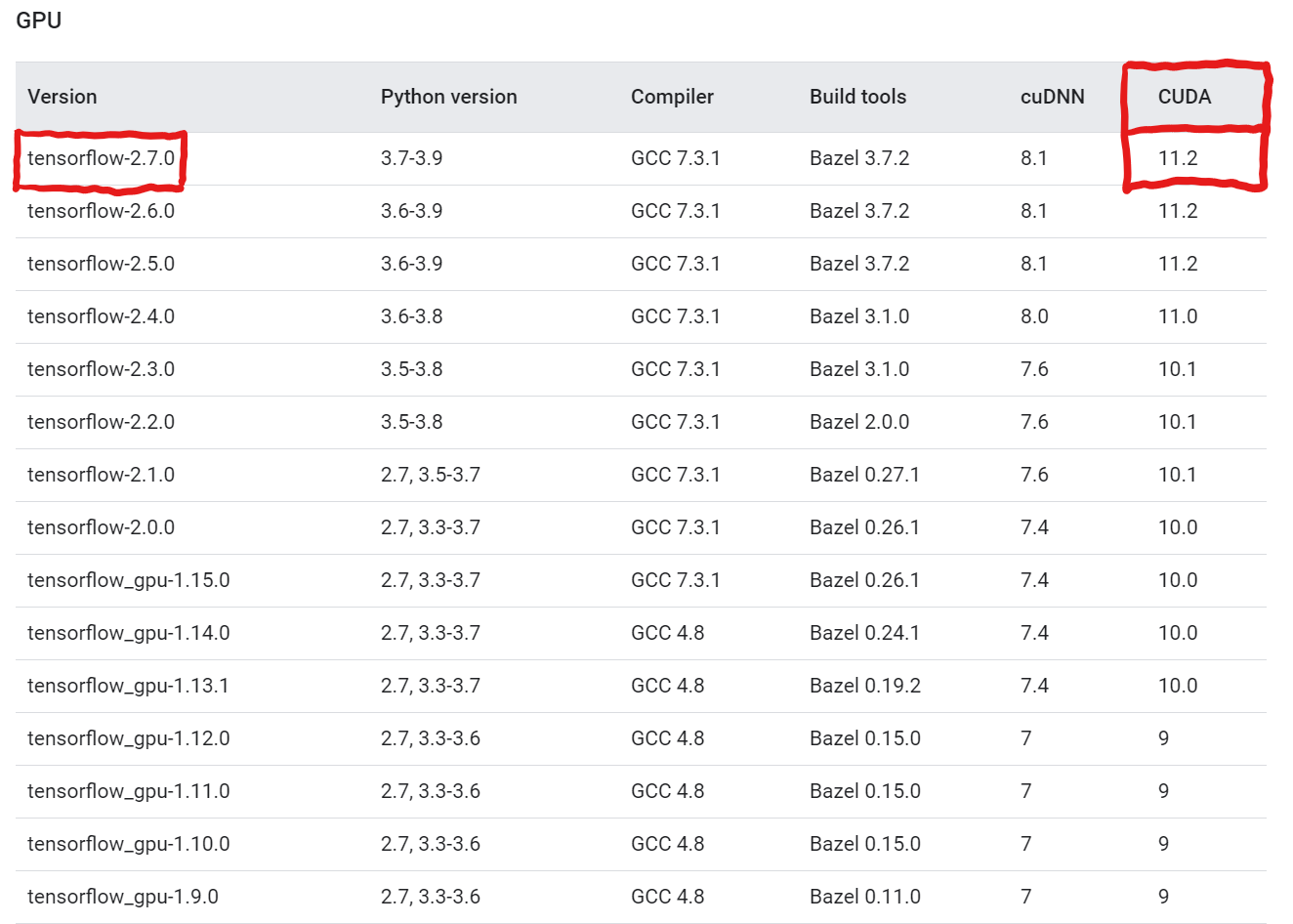The width and height of the screenshot is (1293, 924).
Task: Click the Build tools column header
Action: 858,97
